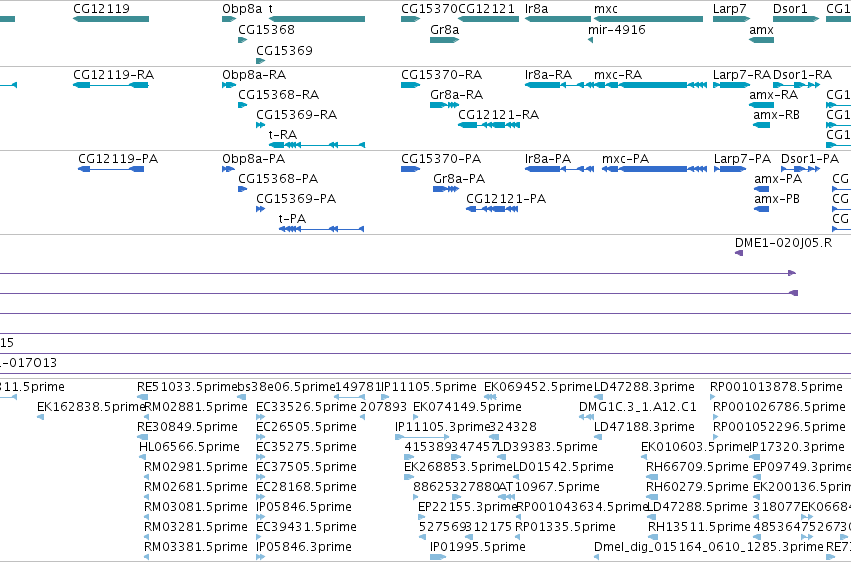The height and width of the screenshot is (562, 851).
Task: Select the AT10967.5prime cDNA label
Action: (x=549, y=487)
